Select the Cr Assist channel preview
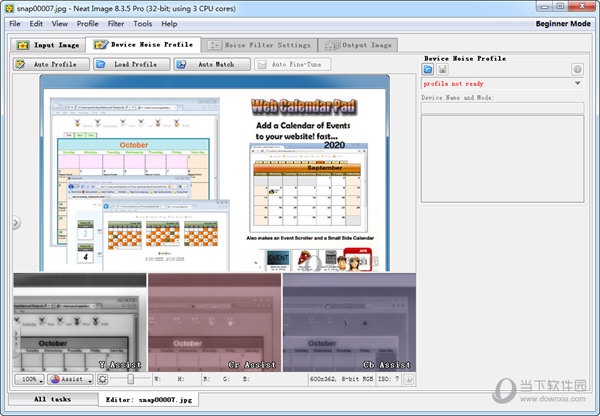The height and width of the screenshot is (416, 600). coord(214,322)
